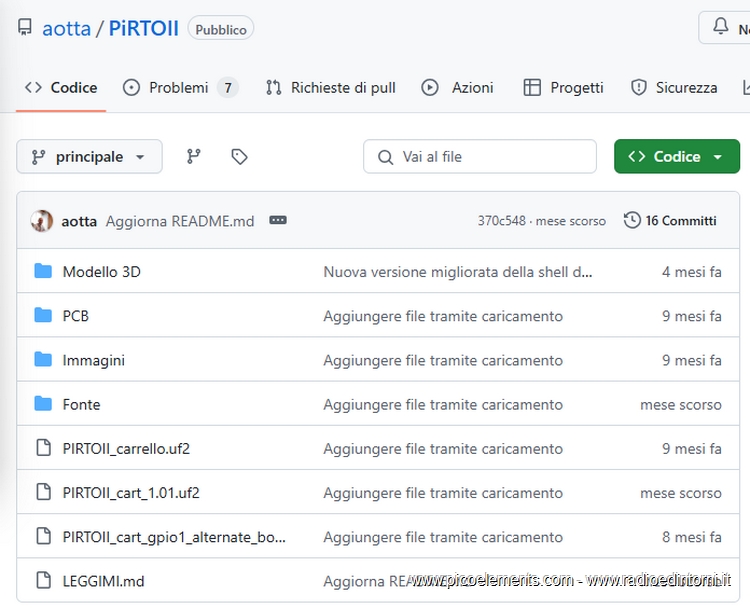Click the folder icon for Modello 3D

[43, 271]
